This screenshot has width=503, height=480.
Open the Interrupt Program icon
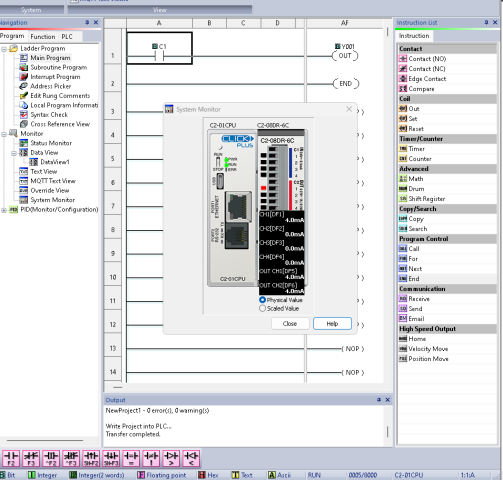pos(24,77)
